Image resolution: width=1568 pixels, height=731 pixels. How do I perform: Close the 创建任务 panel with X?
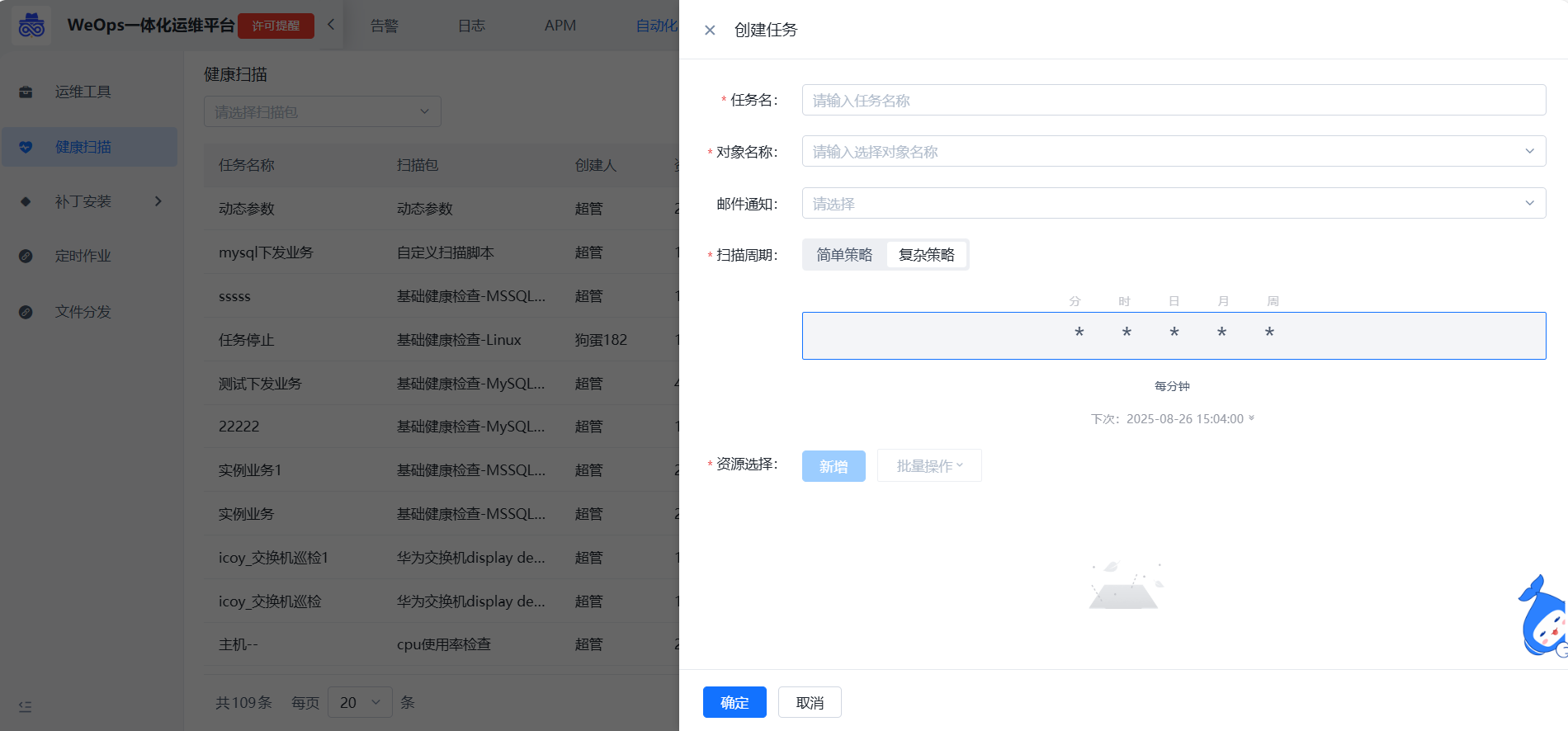click(x=710, y=31)
